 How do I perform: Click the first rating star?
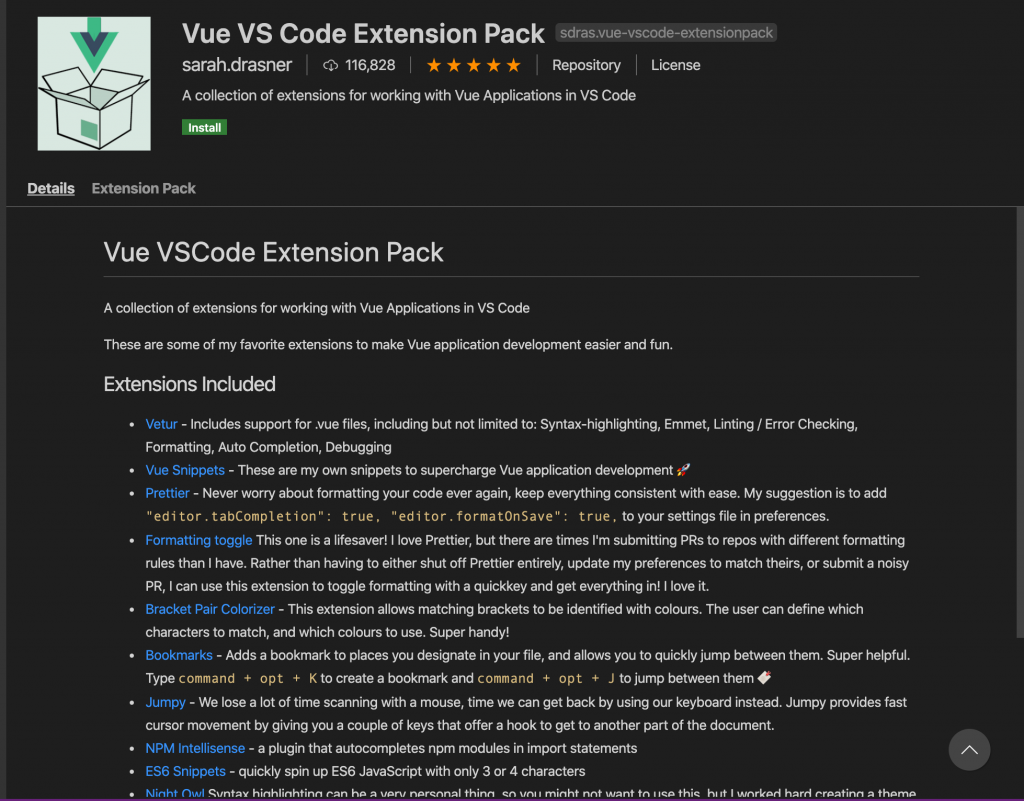pyautogui.click(x=433, y=64)
